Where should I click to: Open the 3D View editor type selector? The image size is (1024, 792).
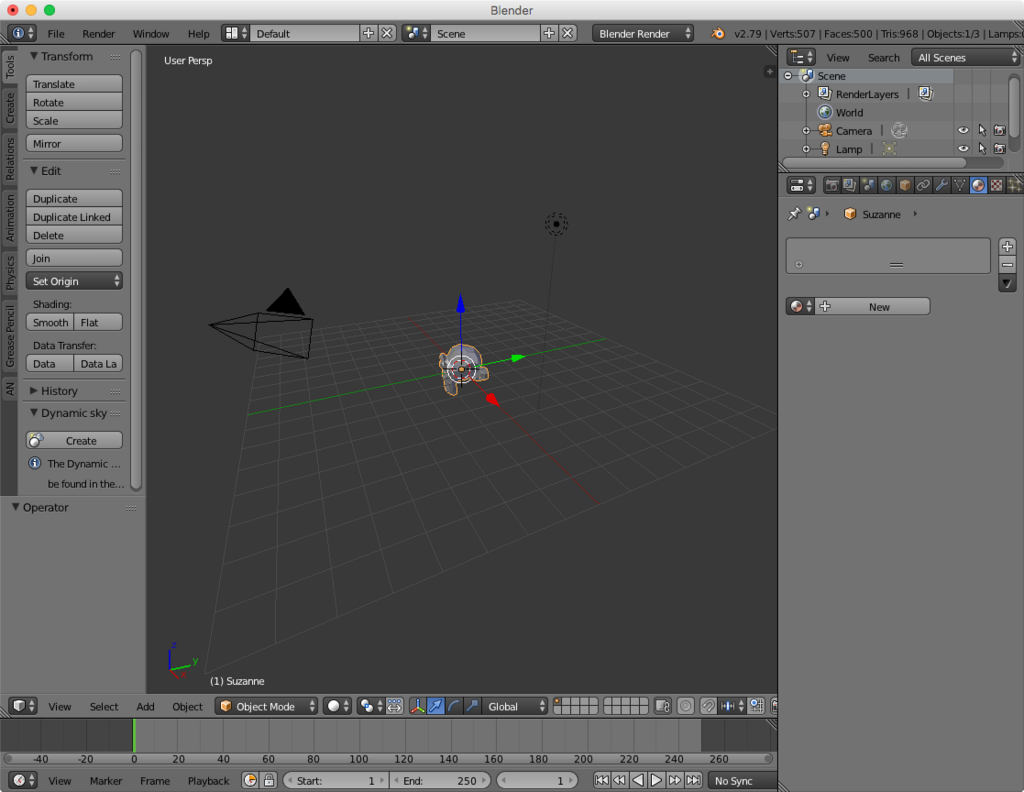point(23,706)
